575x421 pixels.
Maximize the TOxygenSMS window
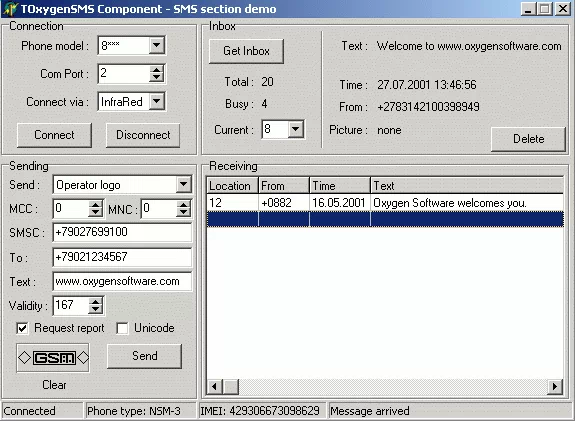point(545,9)
